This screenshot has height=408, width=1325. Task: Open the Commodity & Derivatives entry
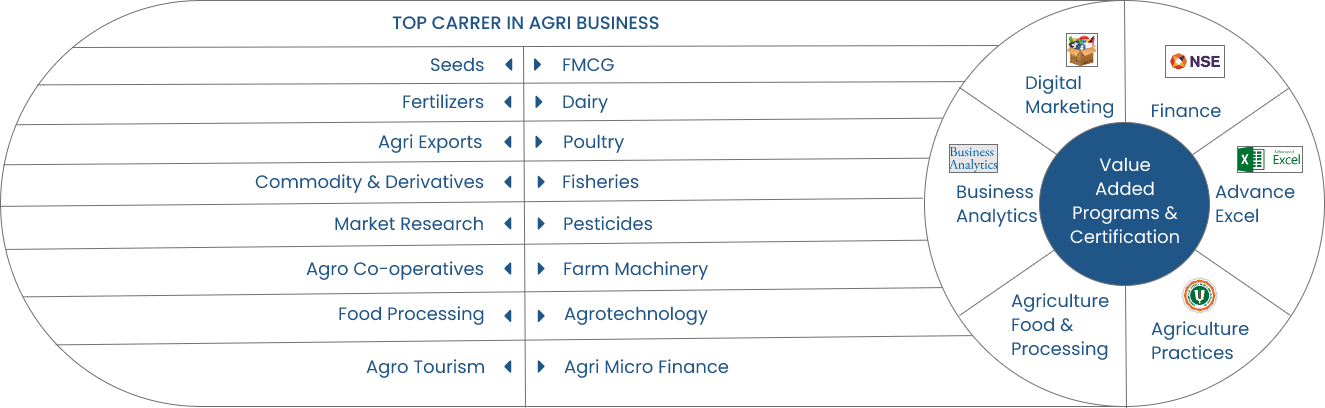tap(369, 182)
